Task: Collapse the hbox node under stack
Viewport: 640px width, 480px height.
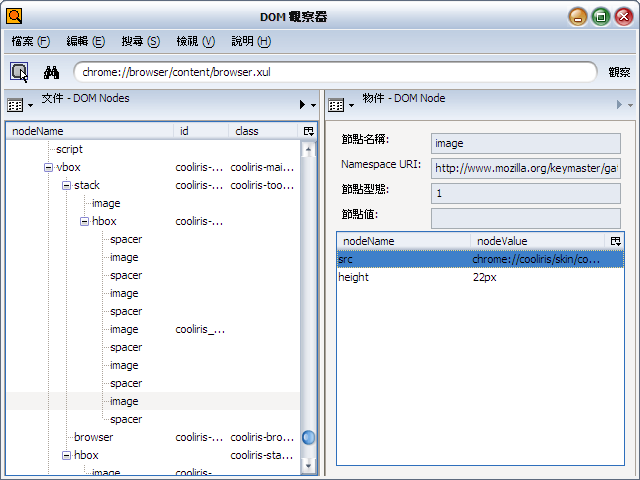Action: click(x=84, y=222)
